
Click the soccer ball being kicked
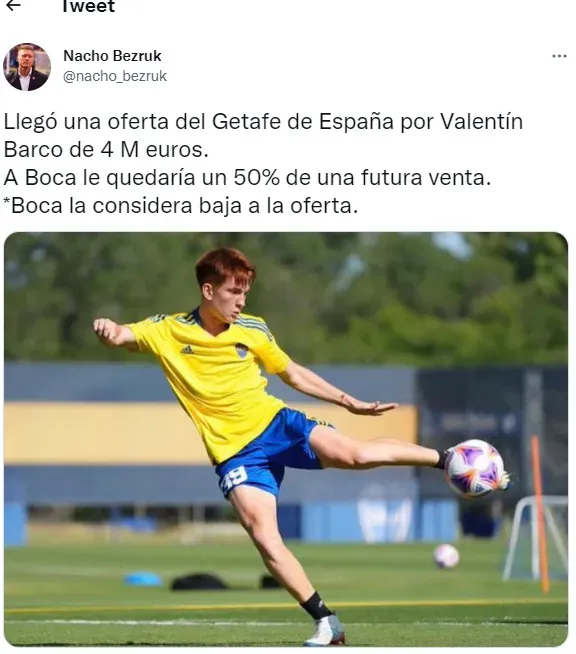tap(474, 468)
